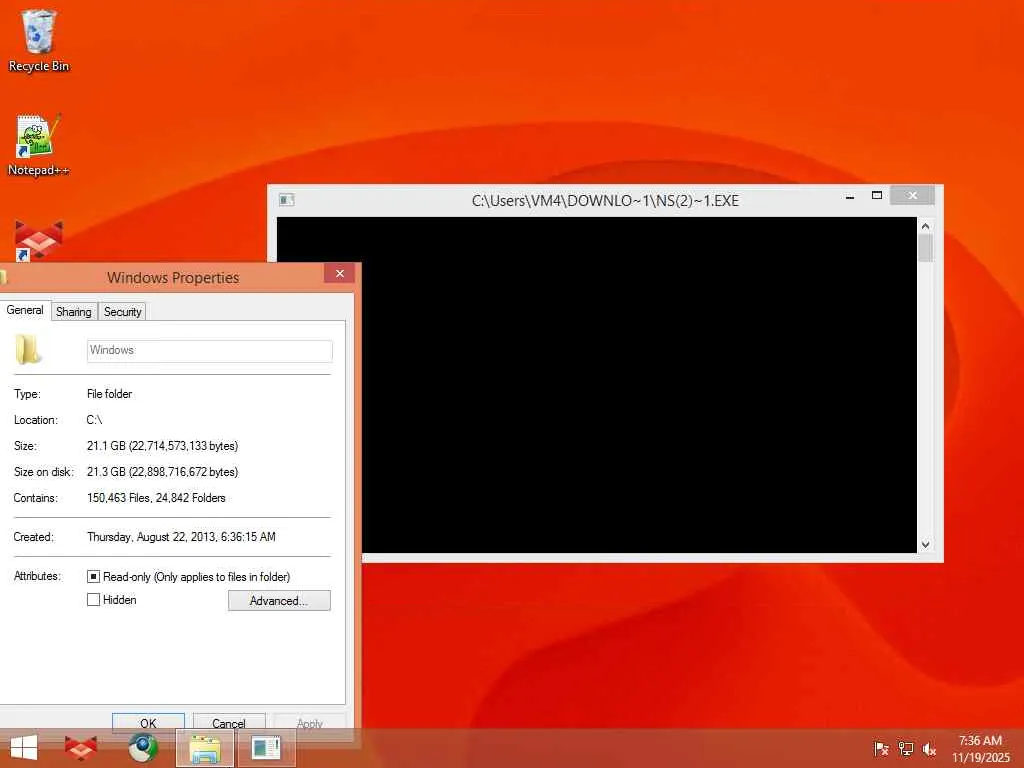1024x768 pixels.
Task: Select the Notepad++ desktop shortcut
Action: [x=39, y=145]
